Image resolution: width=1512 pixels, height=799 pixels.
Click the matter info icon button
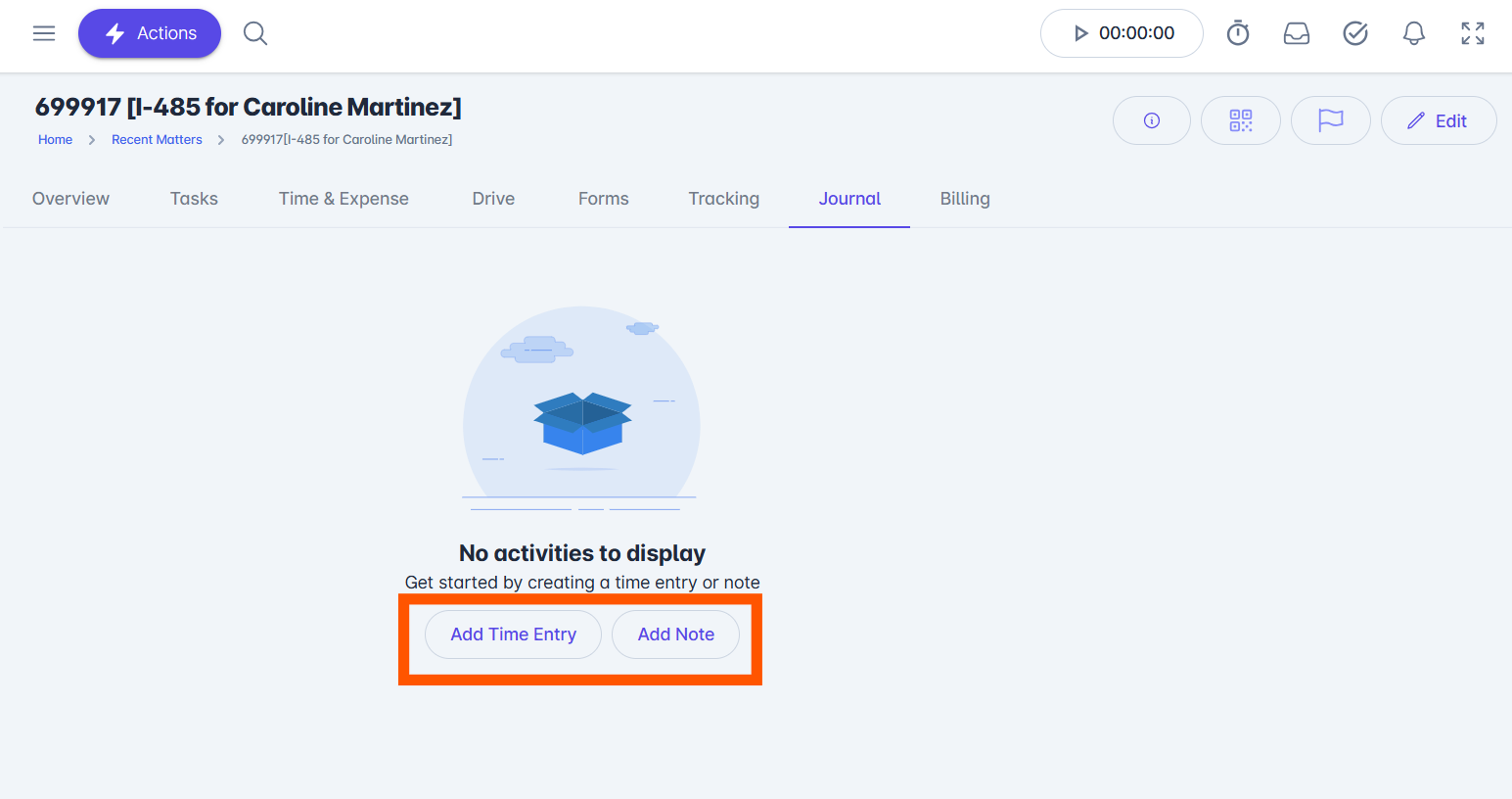1152,120
